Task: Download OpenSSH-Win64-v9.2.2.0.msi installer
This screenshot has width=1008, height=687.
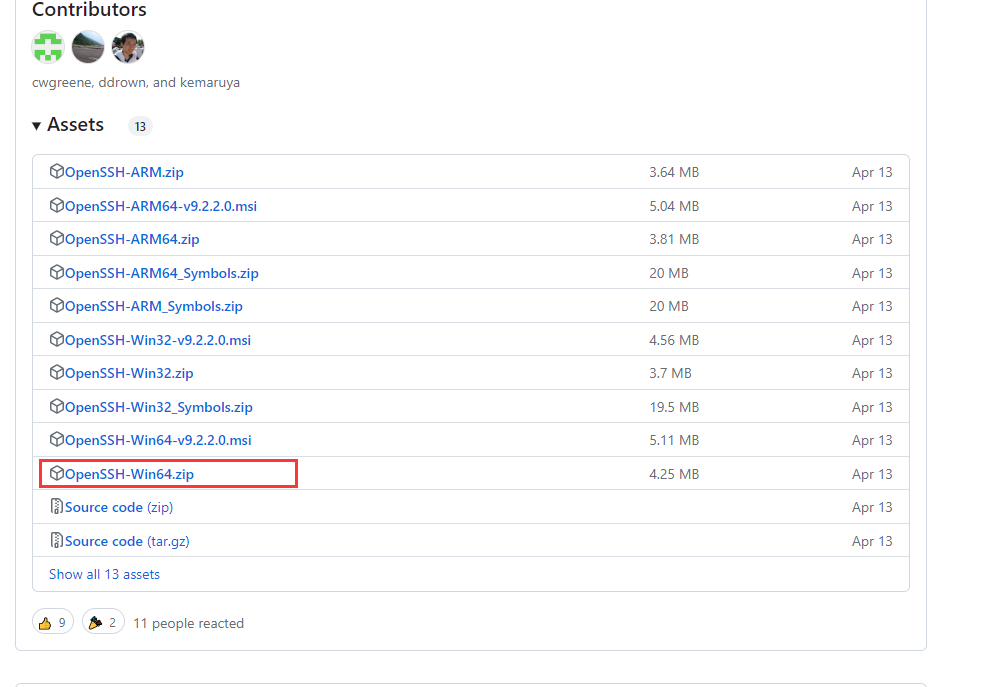Action: point(158,440)
